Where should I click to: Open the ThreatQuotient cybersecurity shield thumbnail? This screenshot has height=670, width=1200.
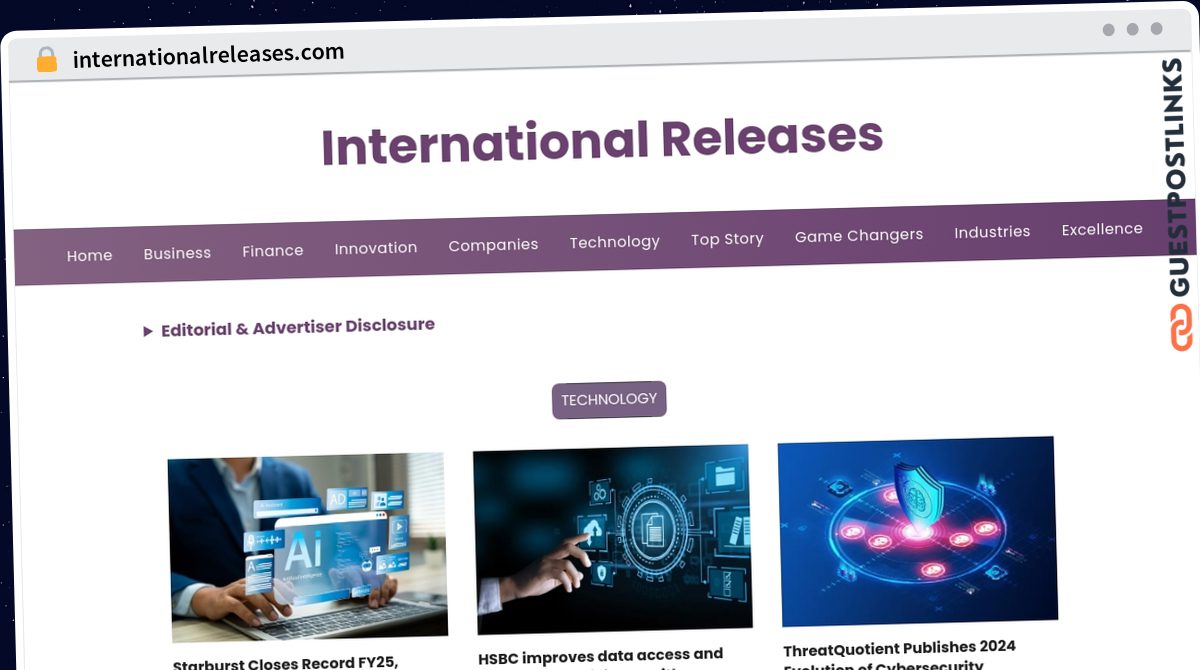(x=917, y=531)
